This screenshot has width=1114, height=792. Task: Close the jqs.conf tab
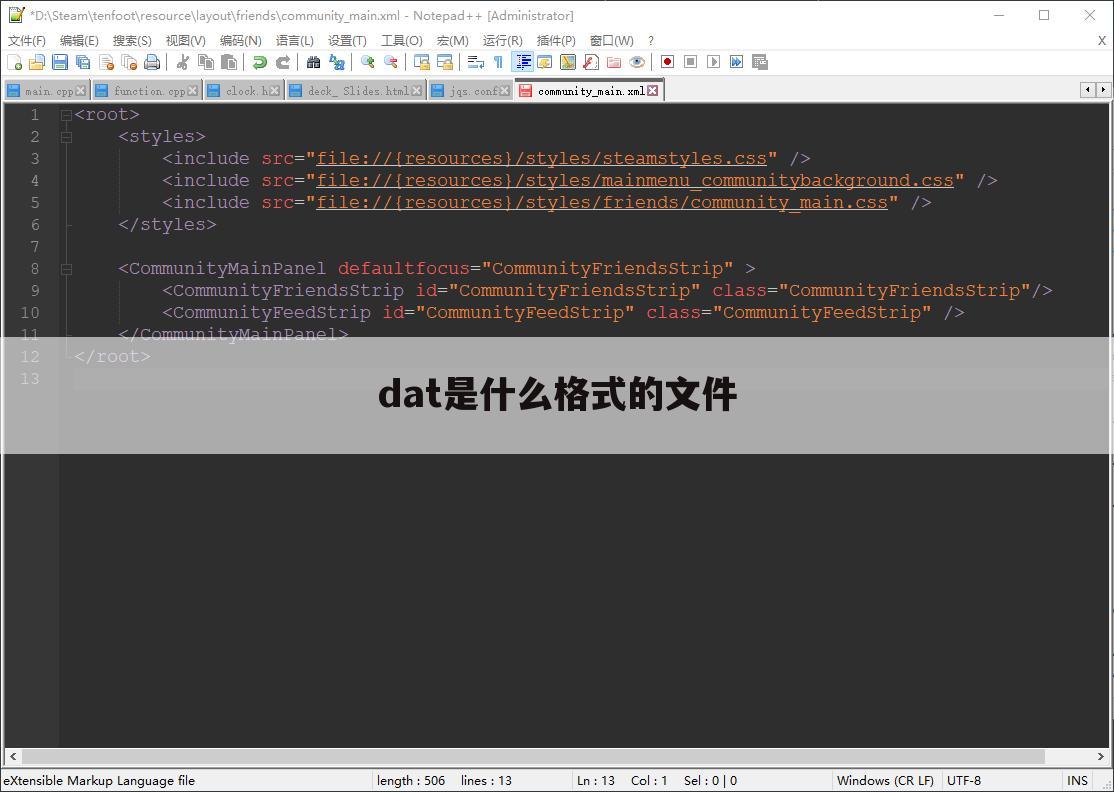click(x=505, y=89)
